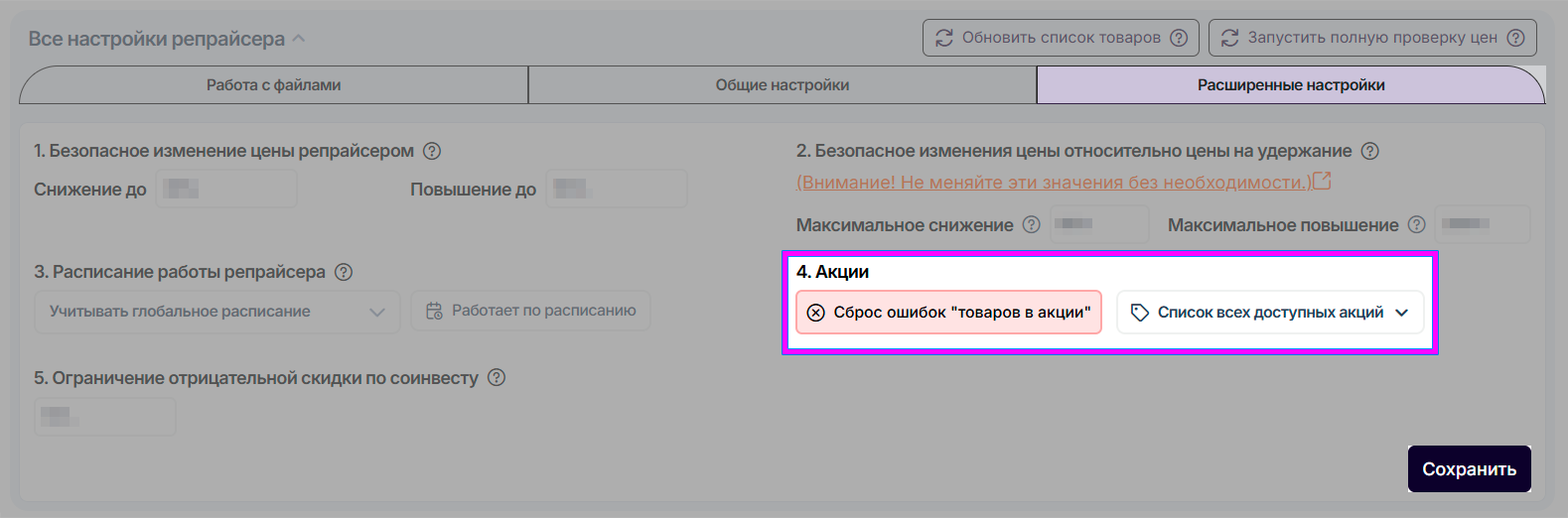Image resolution: width=1568 pixels, height=518 pixels.
Task: Toggle Работает по расписанию button
Action: point(531,311)
